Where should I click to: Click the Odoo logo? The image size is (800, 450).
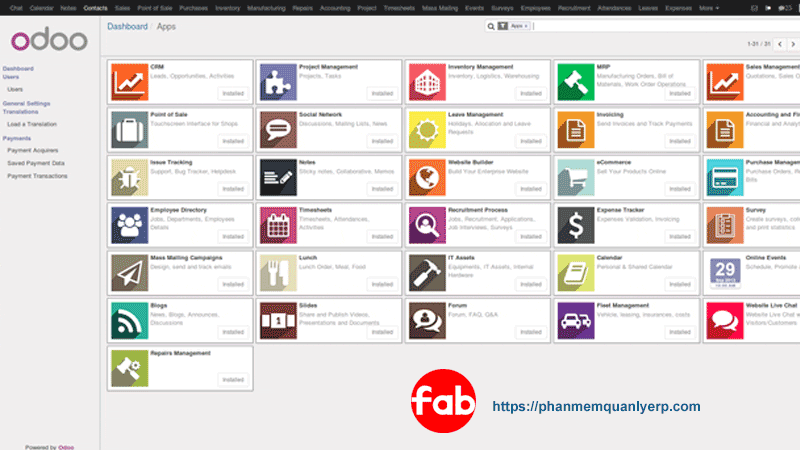point(49,39)
